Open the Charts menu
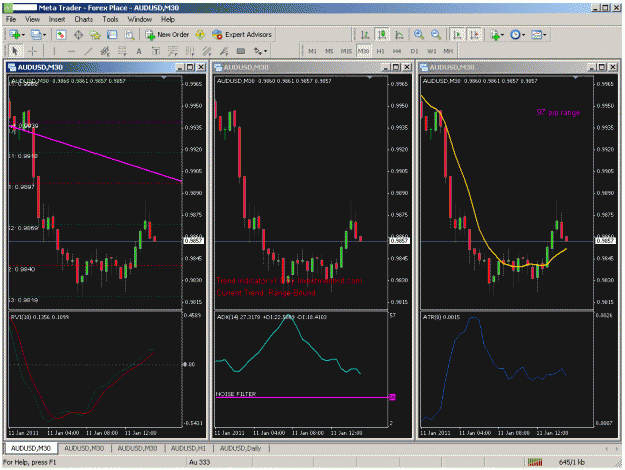This screenshot has height=470, width=625. (x=83, y=19)
